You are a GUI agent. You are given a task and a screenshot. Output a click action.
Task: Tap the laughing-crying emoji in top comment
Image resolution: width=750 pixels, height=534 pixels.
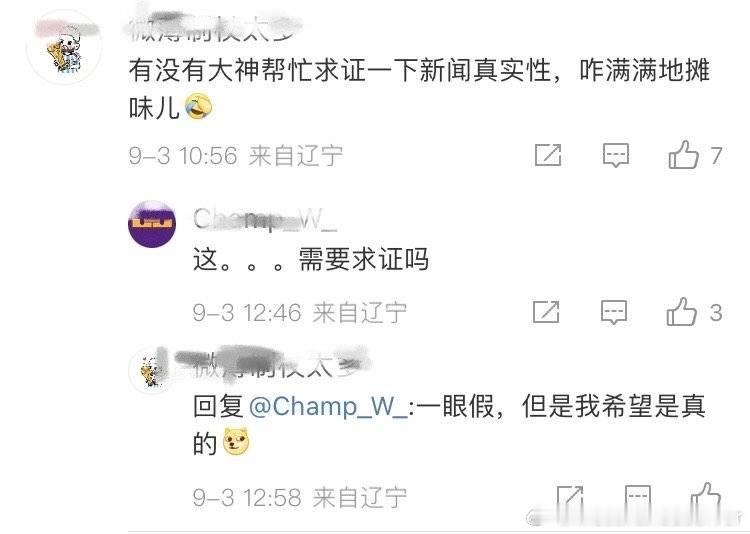click(199, 107)
